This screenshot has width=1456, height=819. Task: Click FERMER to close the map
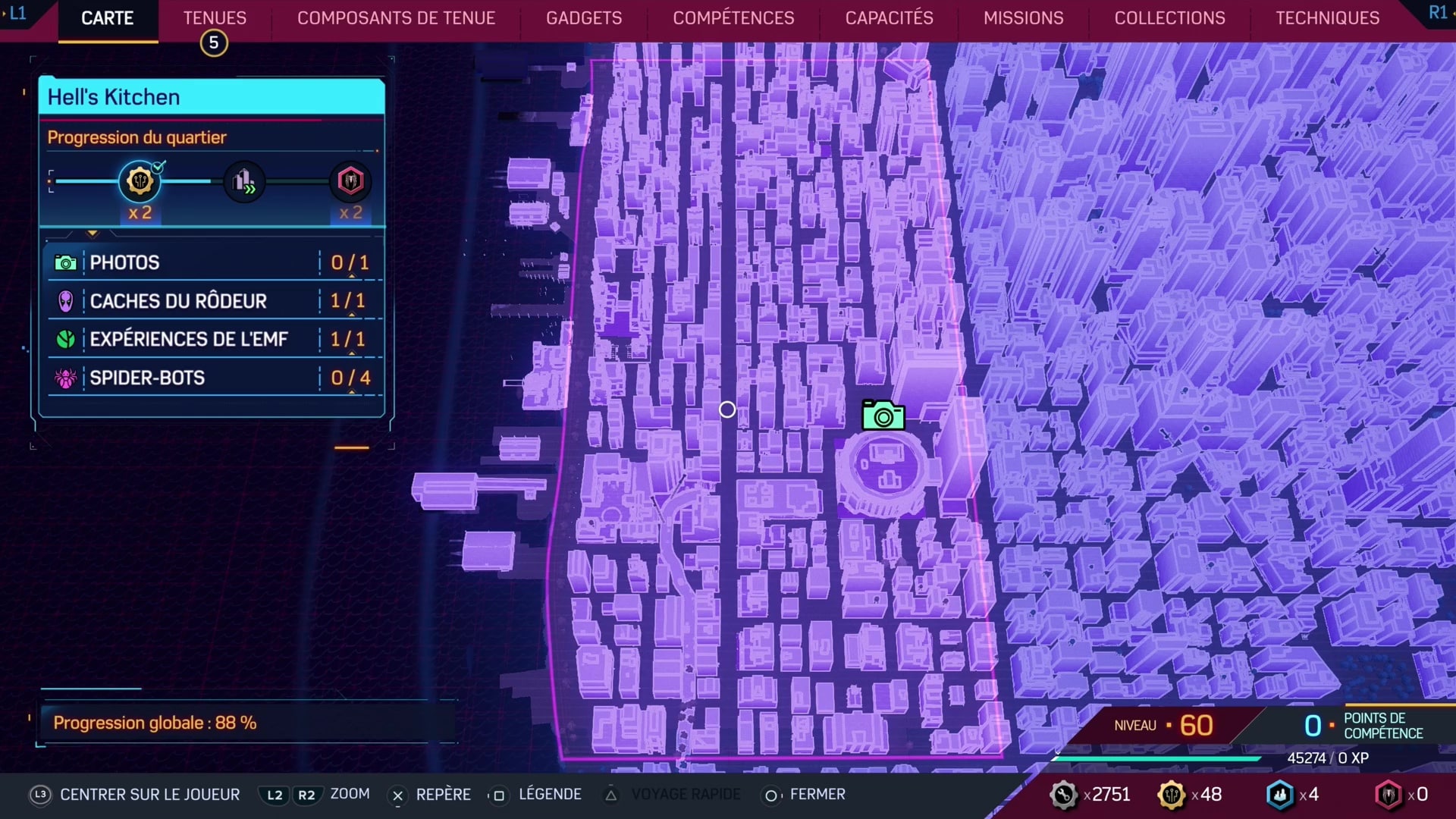pyautogui.click(x=817, y=794)
